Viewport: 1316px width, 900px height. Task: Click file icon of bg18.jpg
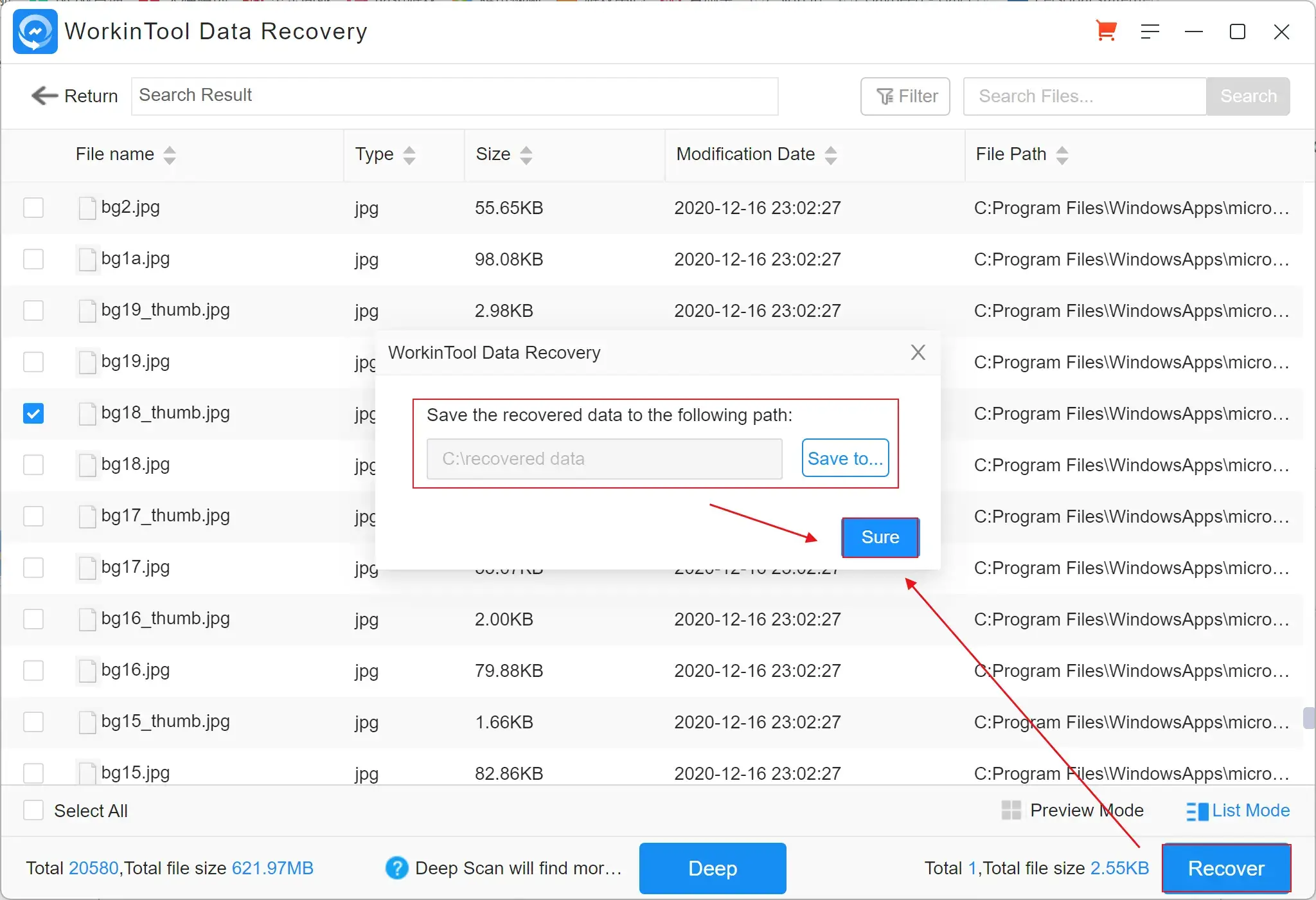(x=87, y=465)
